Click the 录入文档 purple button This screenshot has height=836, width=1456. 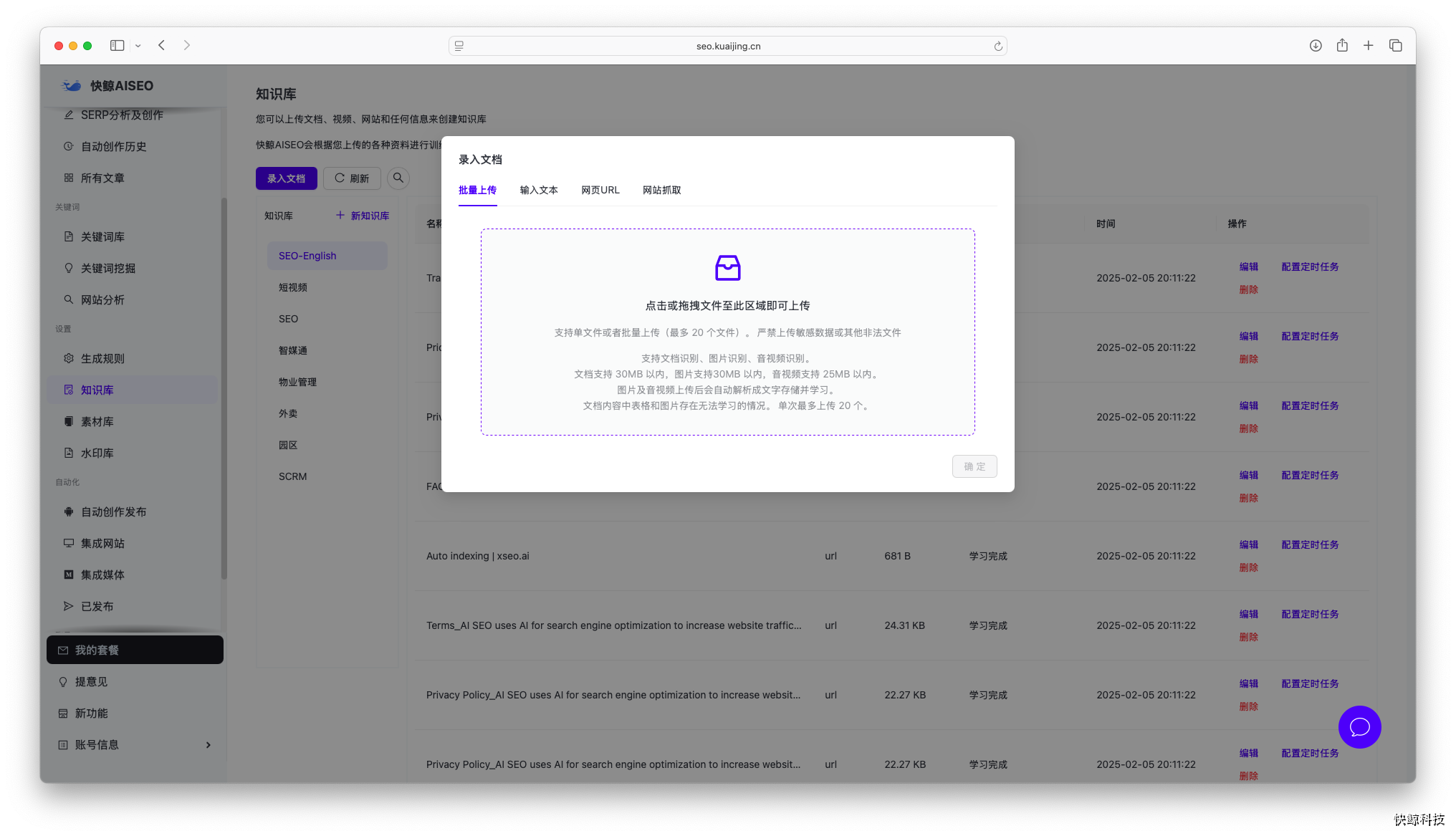pos(287,178)
